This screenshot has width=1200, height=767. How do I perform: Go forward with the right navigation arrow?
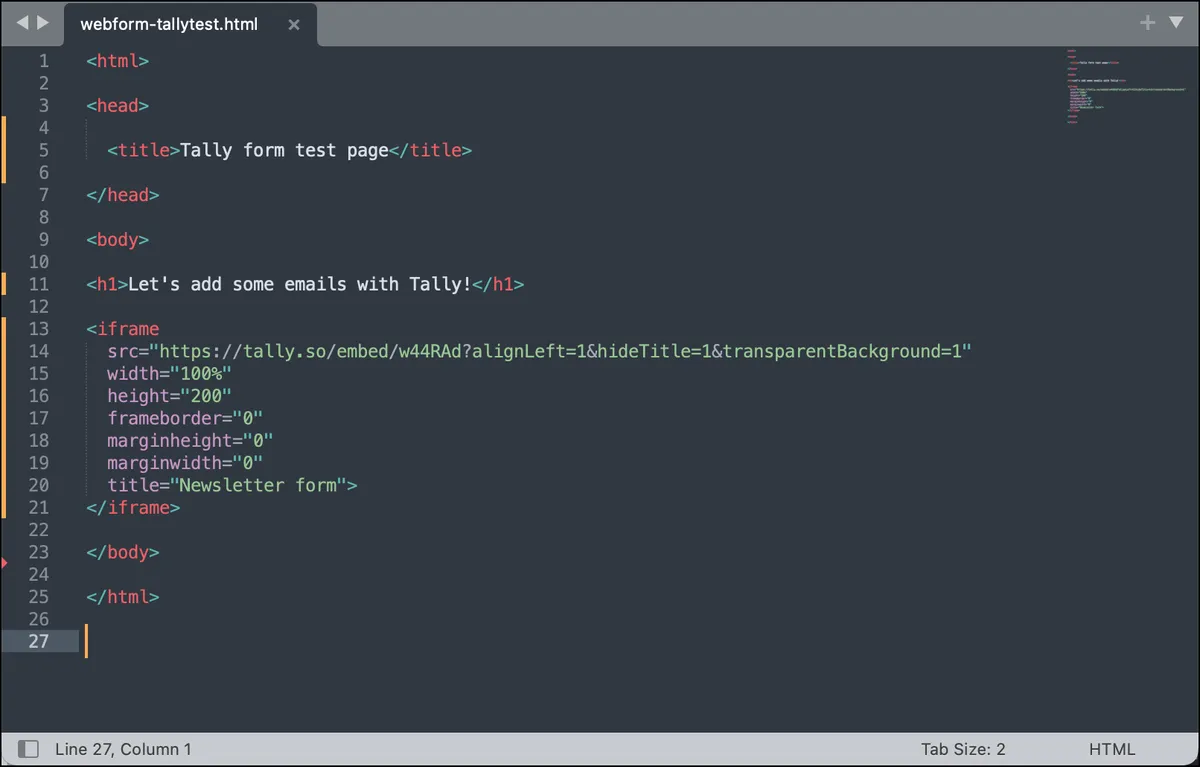click(42, 22)
